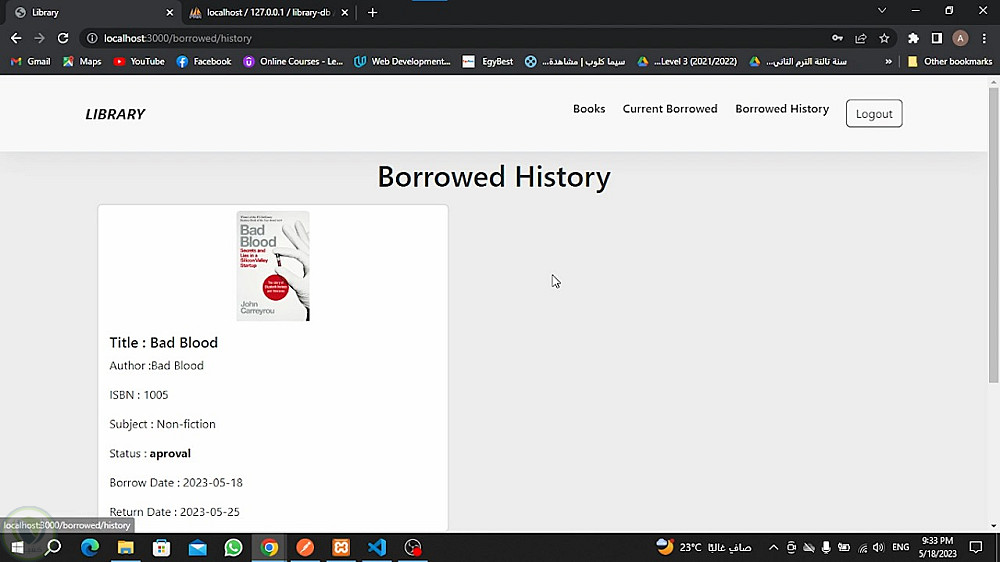Open the Facebook bookmark

204,61
